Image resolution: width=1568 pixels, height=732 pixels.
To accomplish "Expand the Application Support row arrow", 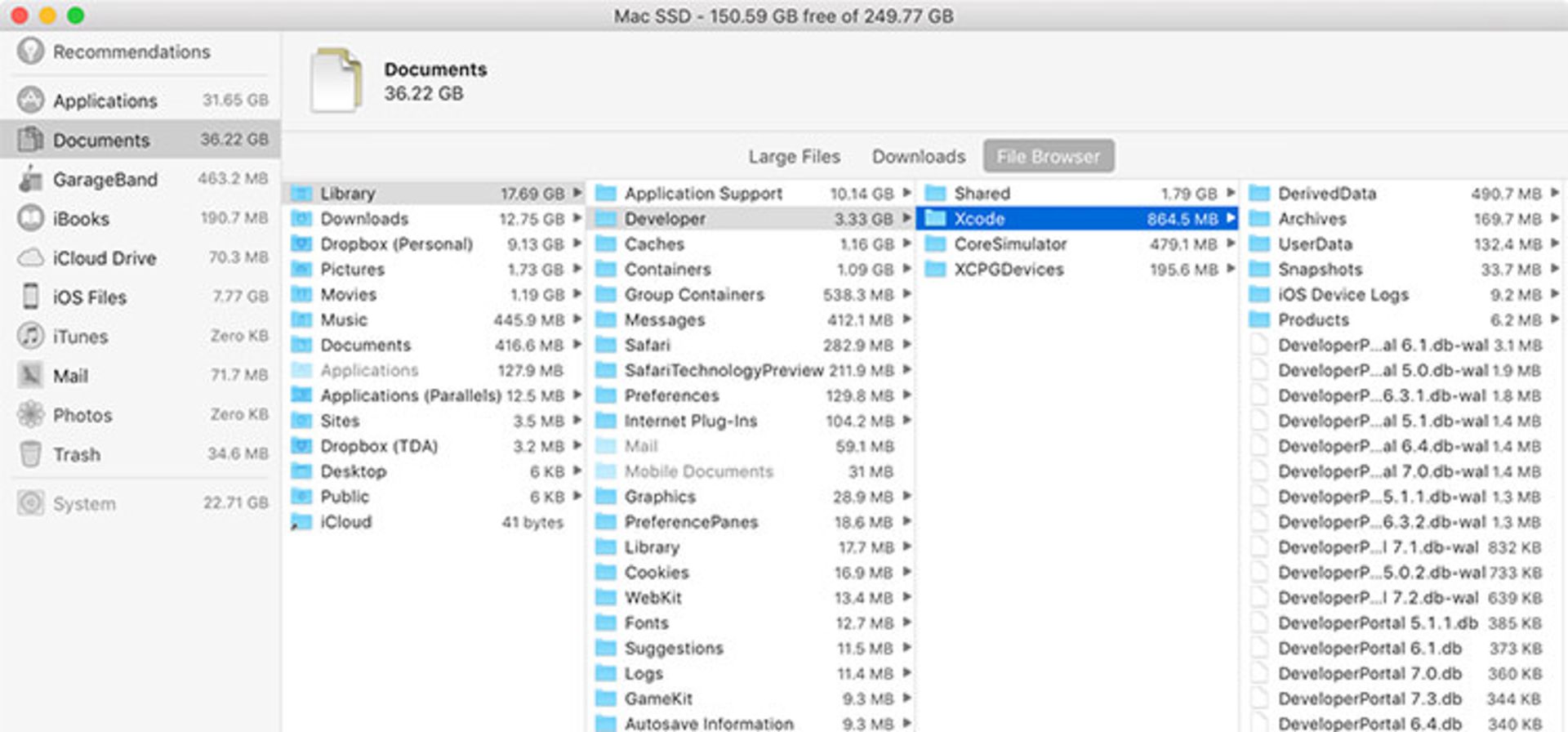I will [x=906, y=193].
